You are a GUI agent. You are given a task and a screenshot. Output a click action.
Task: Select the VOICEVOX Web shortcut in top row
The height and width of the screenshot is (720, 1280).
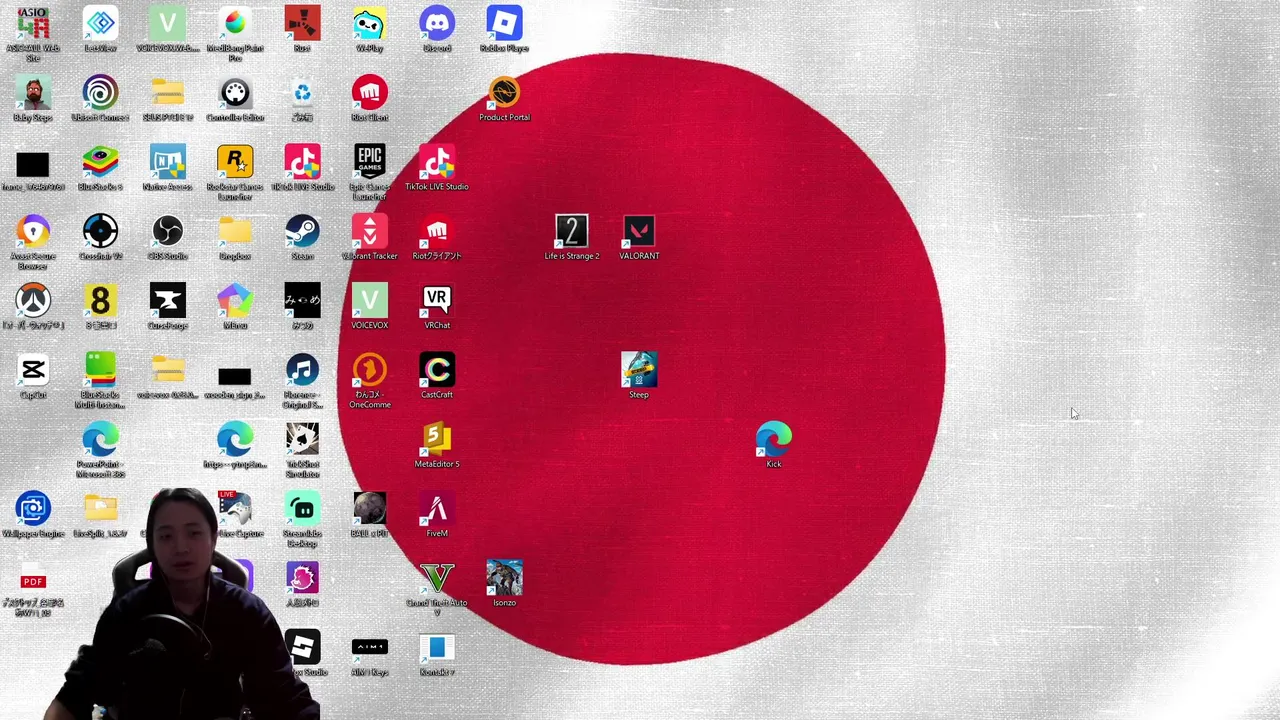(167, 24)
